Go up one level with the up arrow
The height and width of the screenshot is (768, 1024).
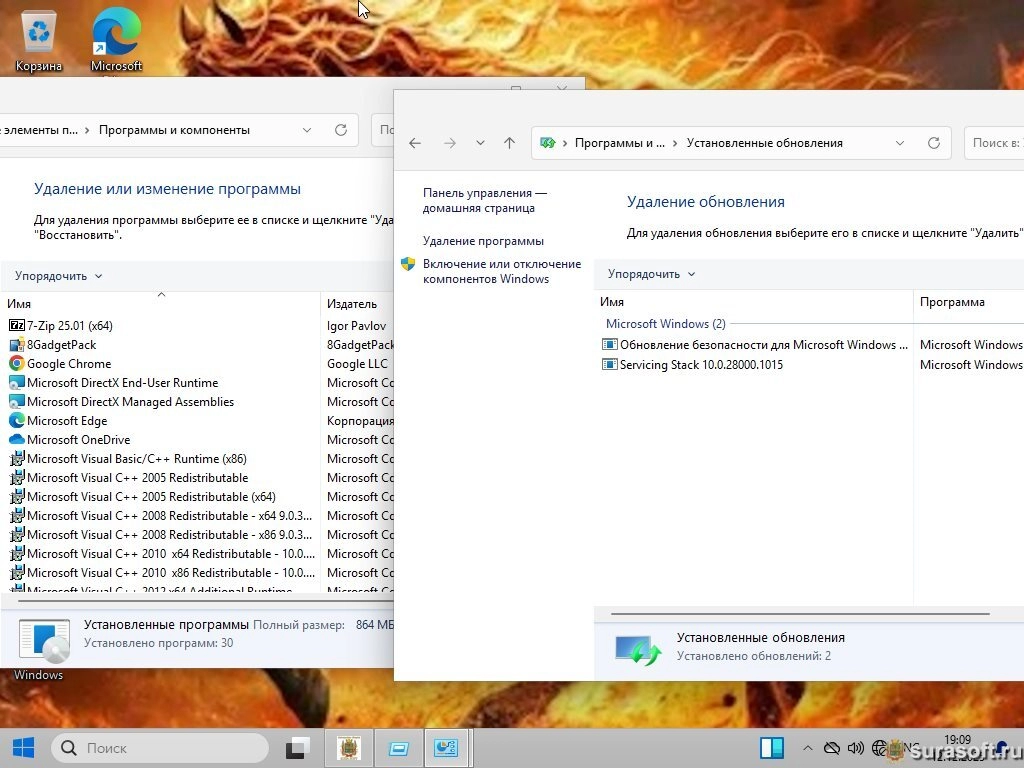tap(509, 143)
